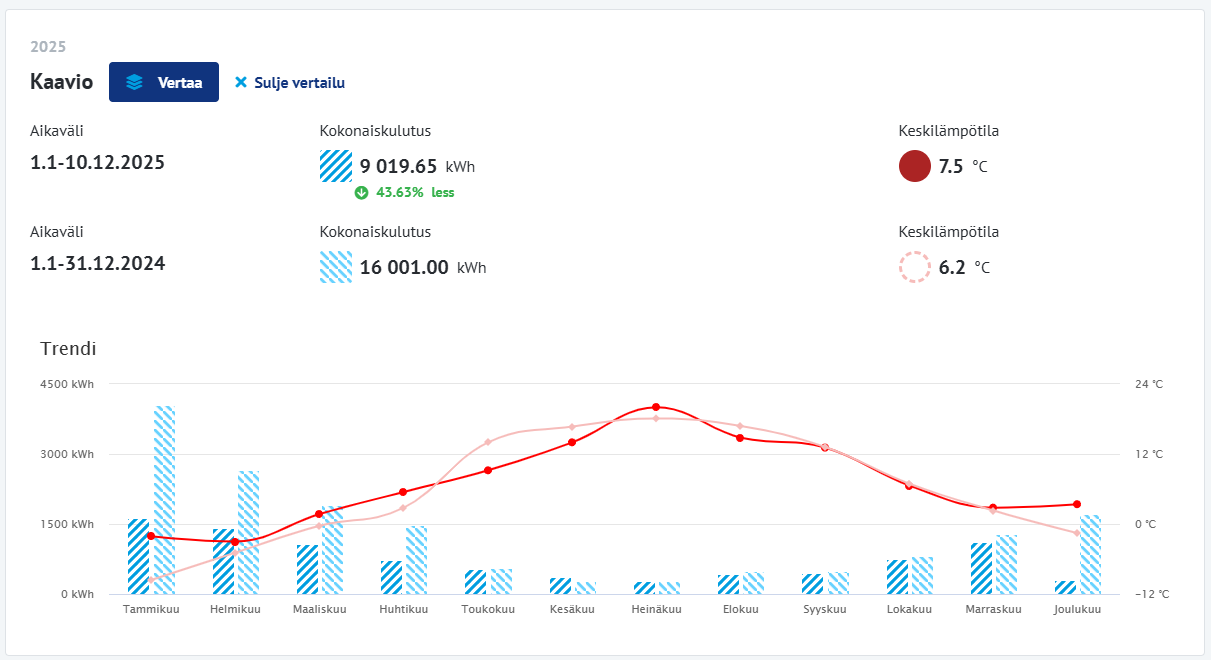Pick the dark 2025 Marraskuu bar
This screenshot has width=1211, height=660.
[x=981, y=568]
